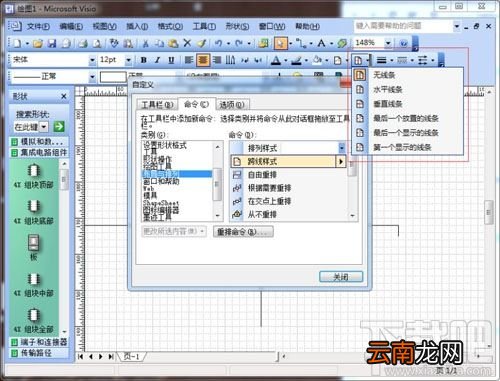Select 垂直线条 from the dropdown menu

pos(407,104)
